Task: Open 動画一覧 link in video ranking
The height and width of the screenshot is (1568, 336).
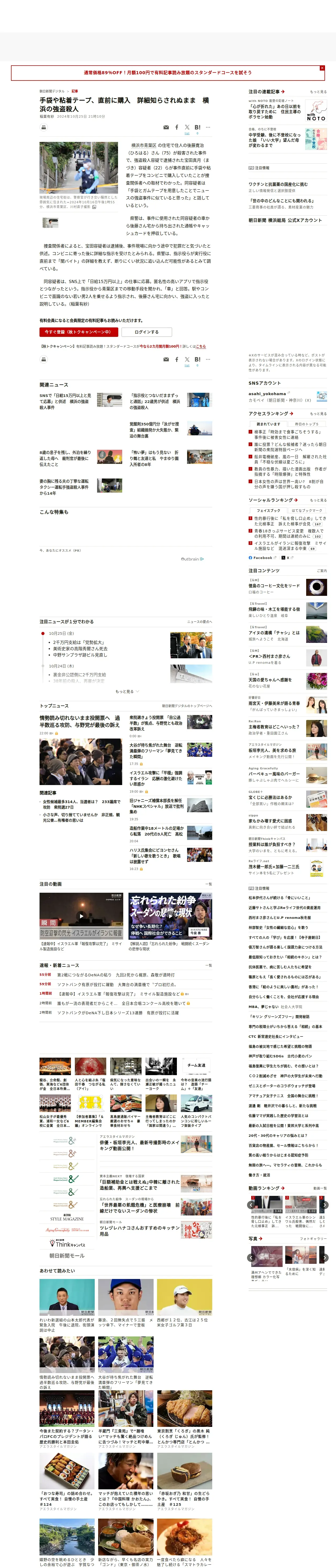Action: [x=320, y=1188]
